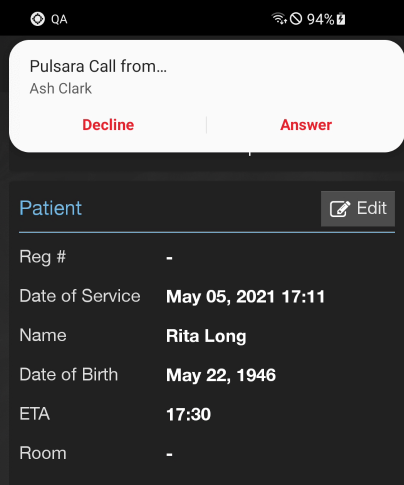Tap Date of Birth May 22, 1946

[221, 375]
